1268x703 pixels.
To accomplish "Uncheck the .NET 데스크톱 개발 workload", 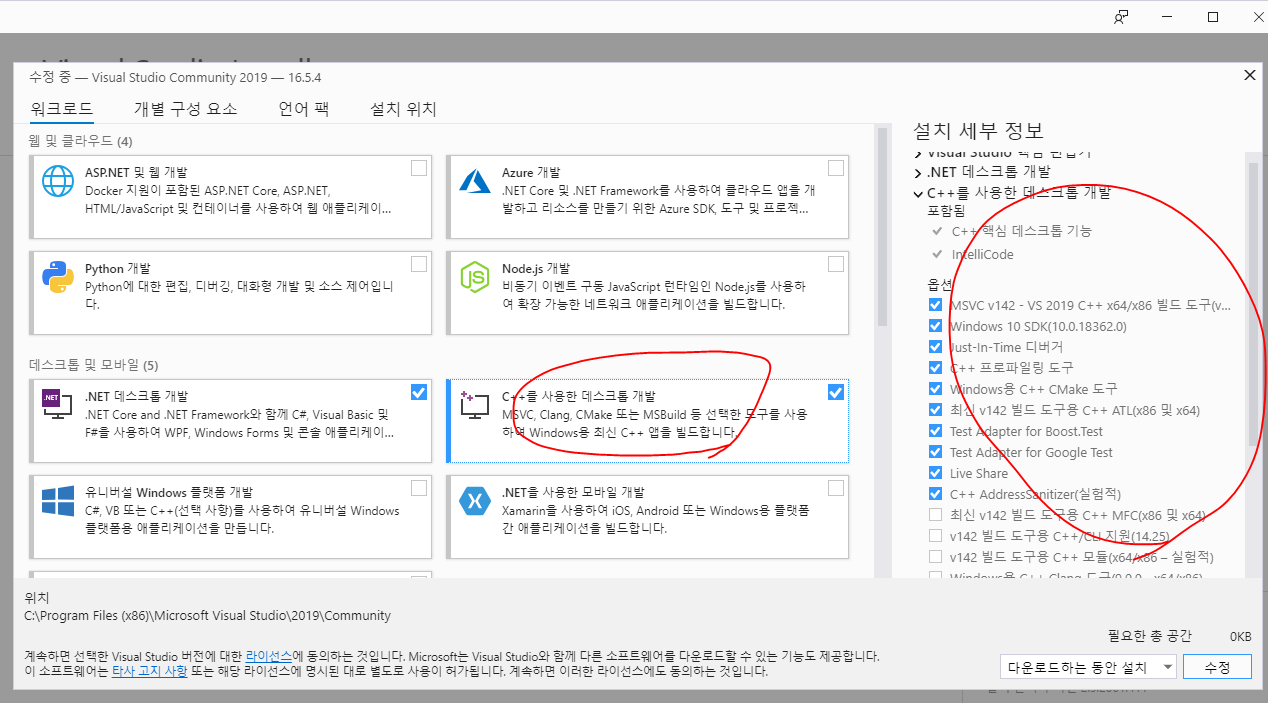I will pos(419,392).
